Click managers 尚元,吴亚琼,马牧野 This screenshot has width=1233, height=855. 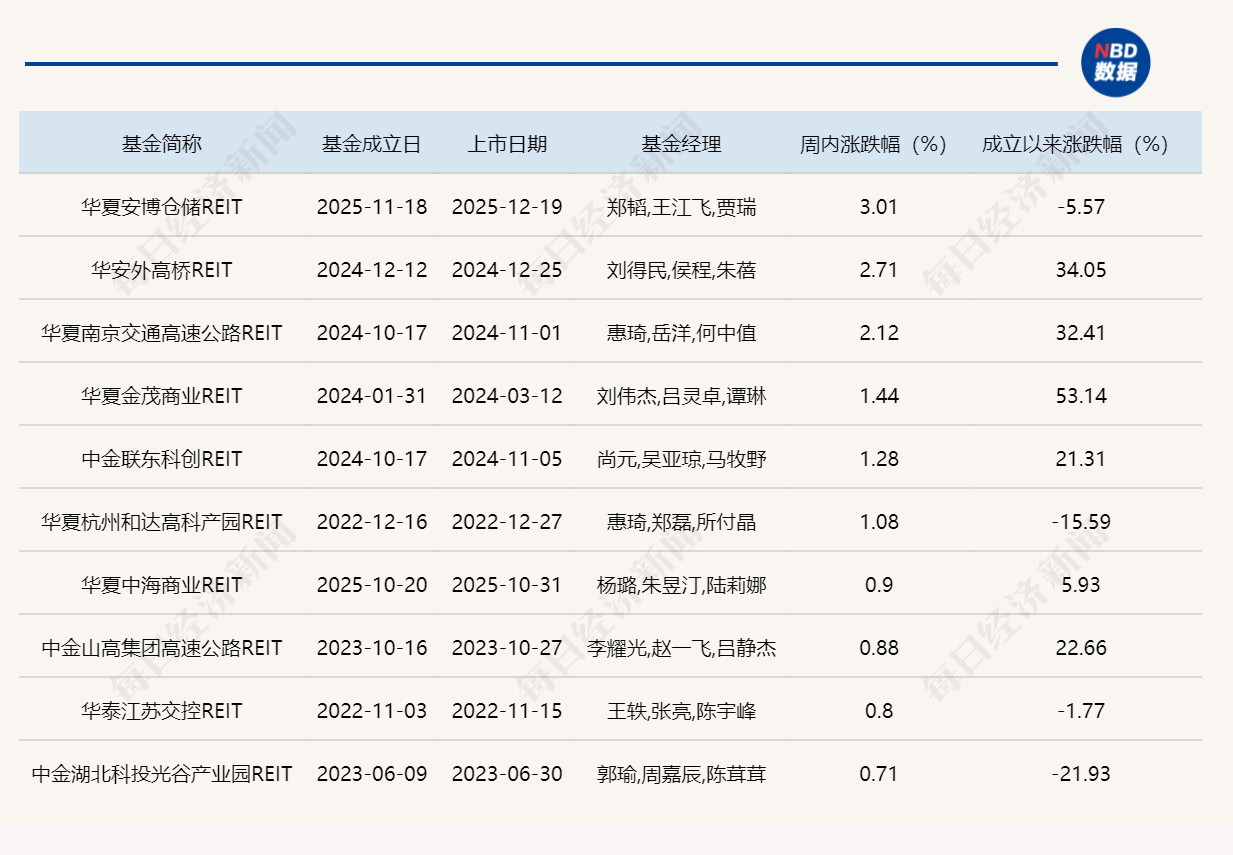click(681, 459)
